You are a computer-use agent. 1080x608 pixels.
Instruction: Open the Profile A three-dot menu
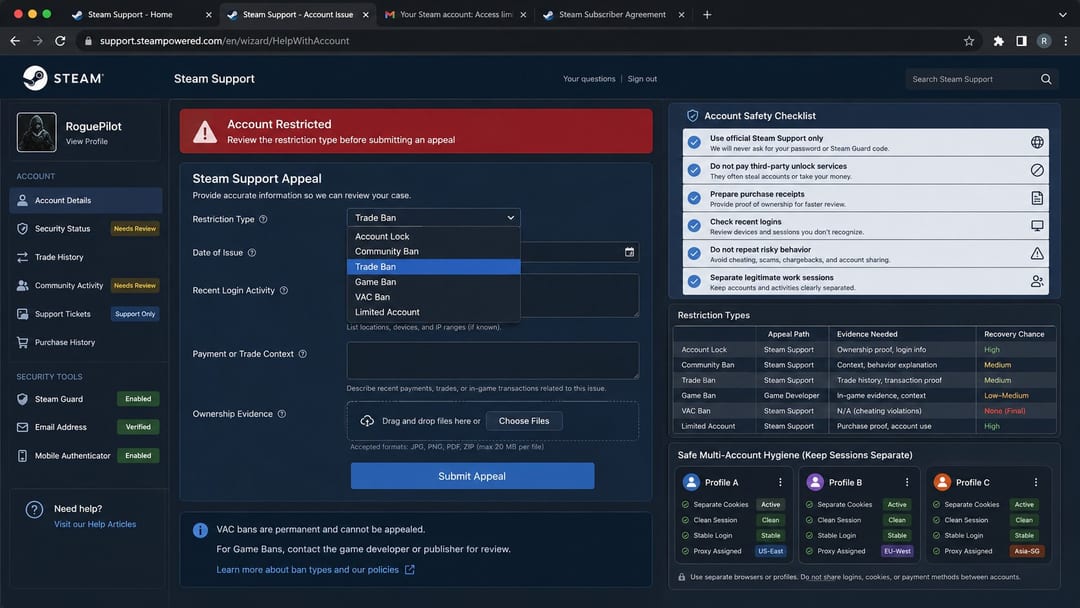780,483
